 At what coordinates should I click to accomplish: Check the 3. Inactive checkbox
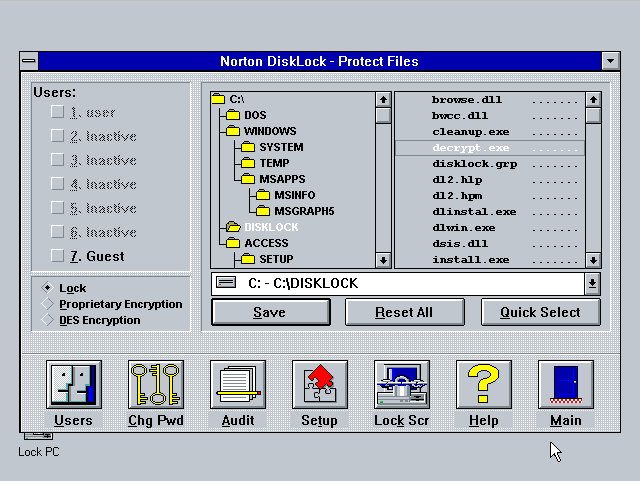point(58,160)
